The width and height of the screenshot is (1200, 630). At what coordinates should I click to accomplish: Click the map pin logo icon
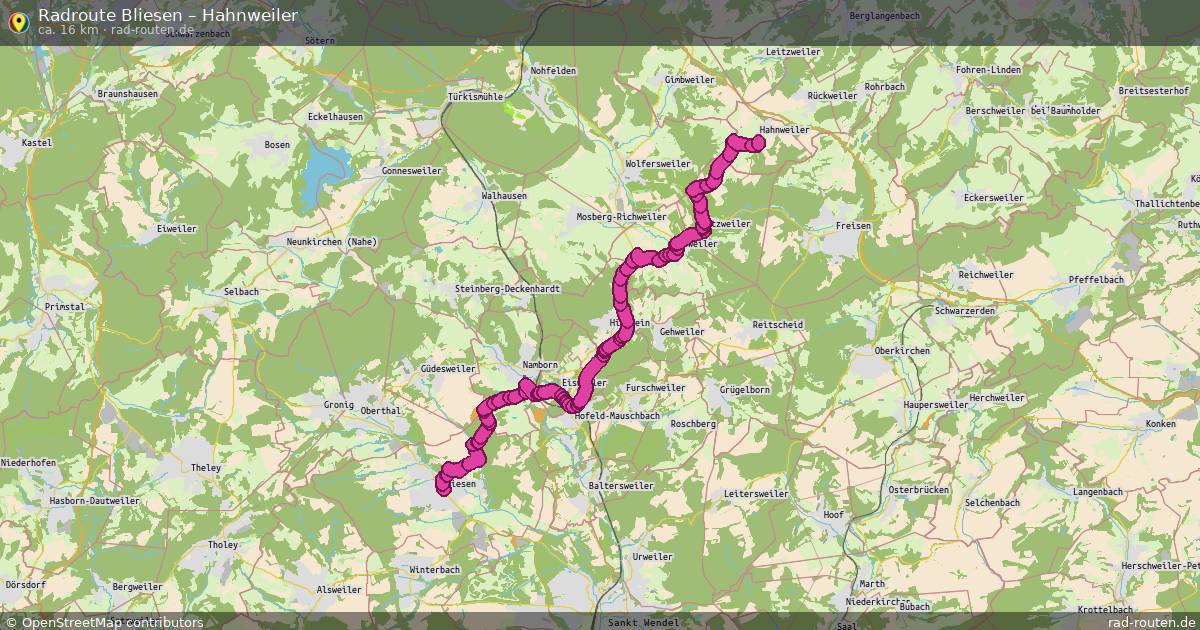point(18,21)
